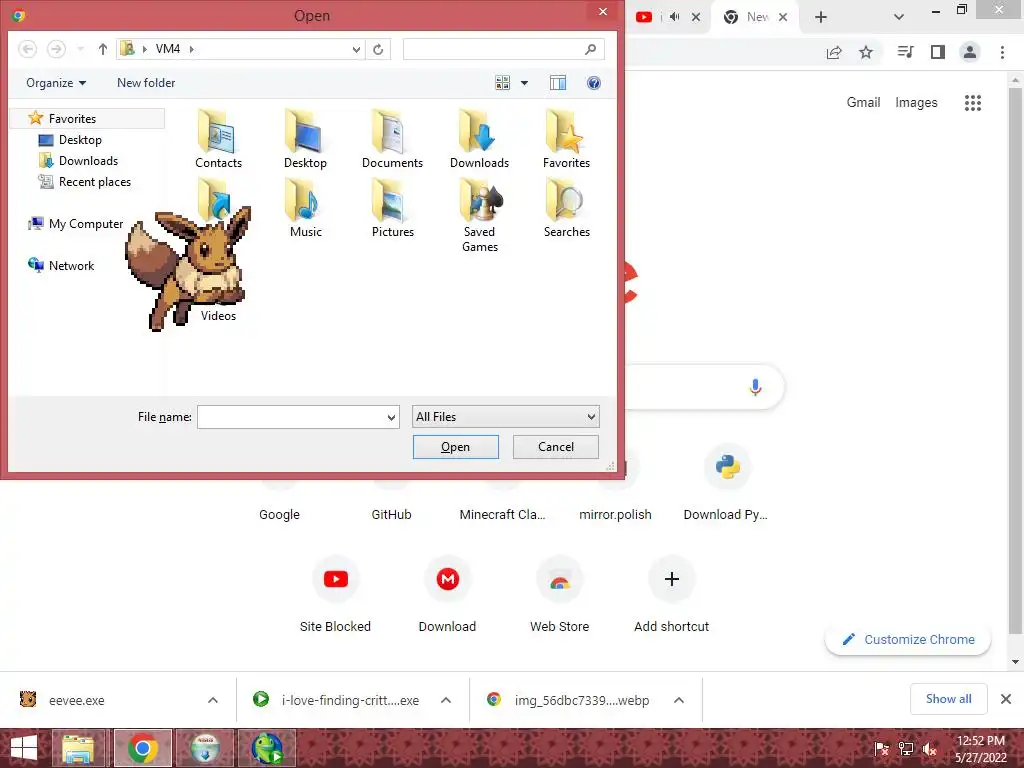Screen dimensions: 1024x768
Task: Open Chrome tab search chevron
Action: coord(899,17)
